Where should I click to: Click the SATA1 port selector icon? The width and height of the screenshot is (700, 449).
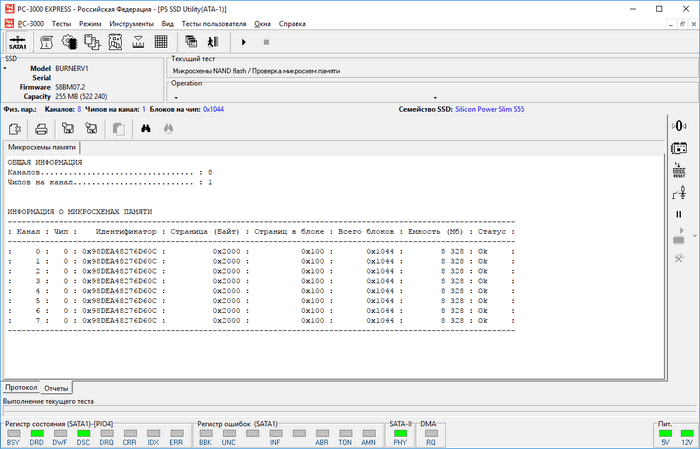coord(17,42)
